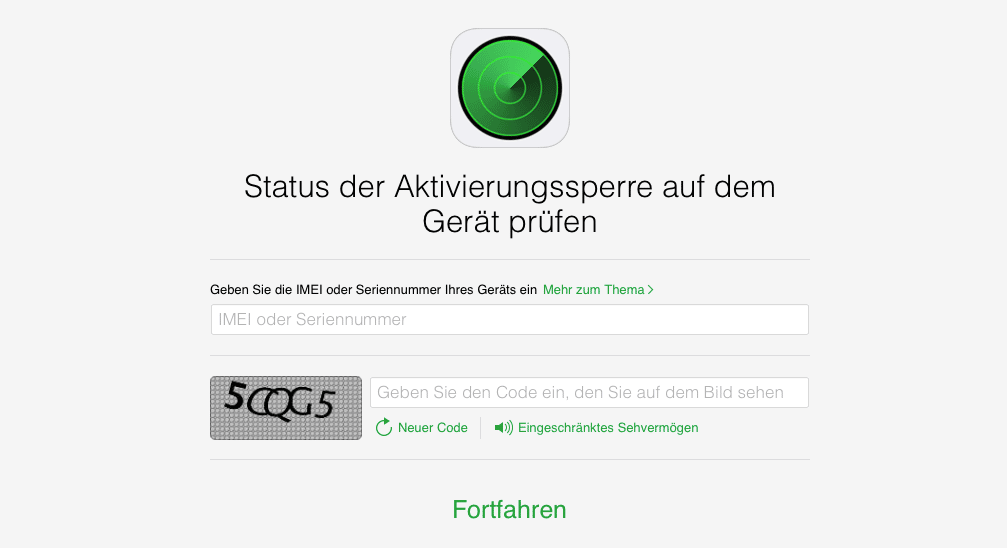Request a new captcha via Neuer Code text
Image resolution: width=1007 pixels, height=548 pixels.
[x=433, y=428]
